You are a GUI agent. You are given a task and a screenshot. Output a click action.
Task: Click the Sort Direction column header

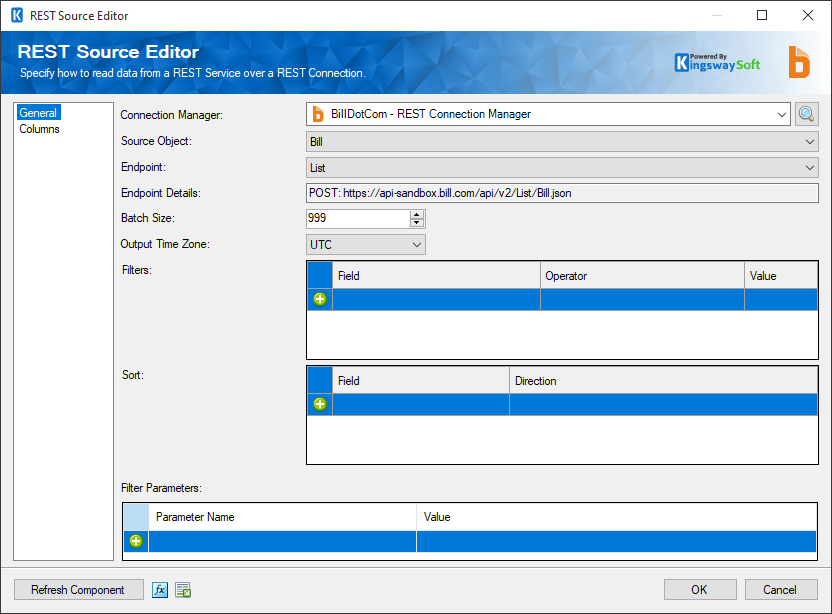[x=663, y=381]
